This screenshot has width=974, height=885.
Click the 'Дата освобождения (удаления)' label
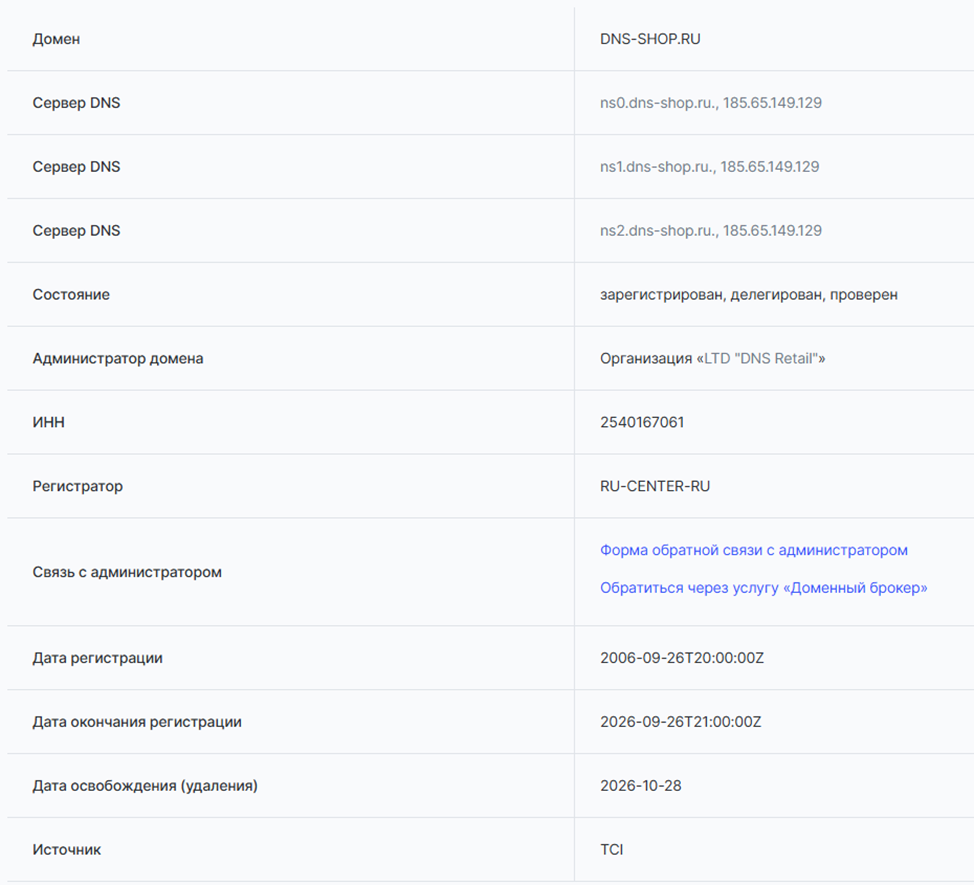[x=145, y=786]
